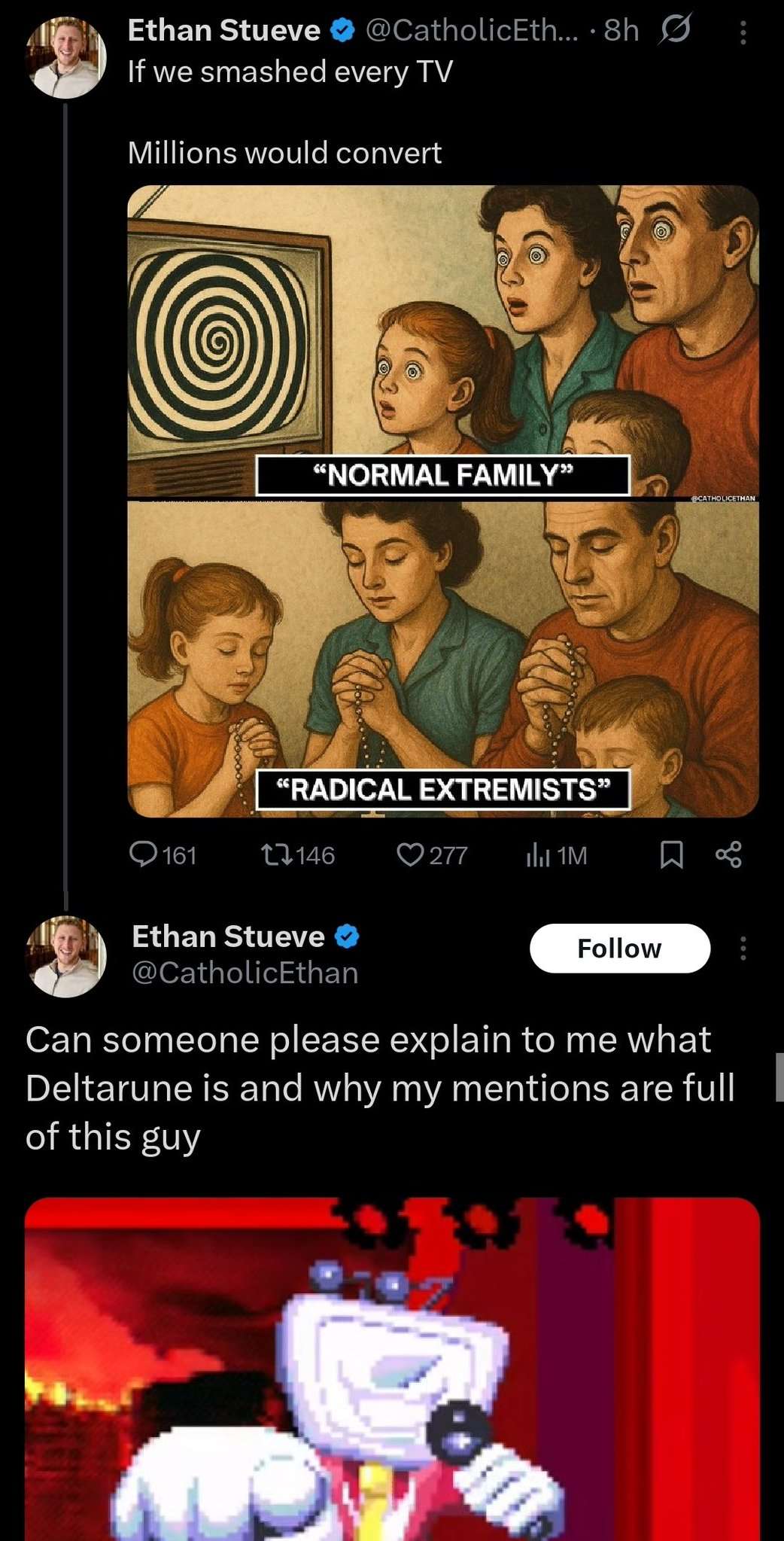Tap the share icon on the first tweet
The image size is (784, 1541).
point(728,854)
